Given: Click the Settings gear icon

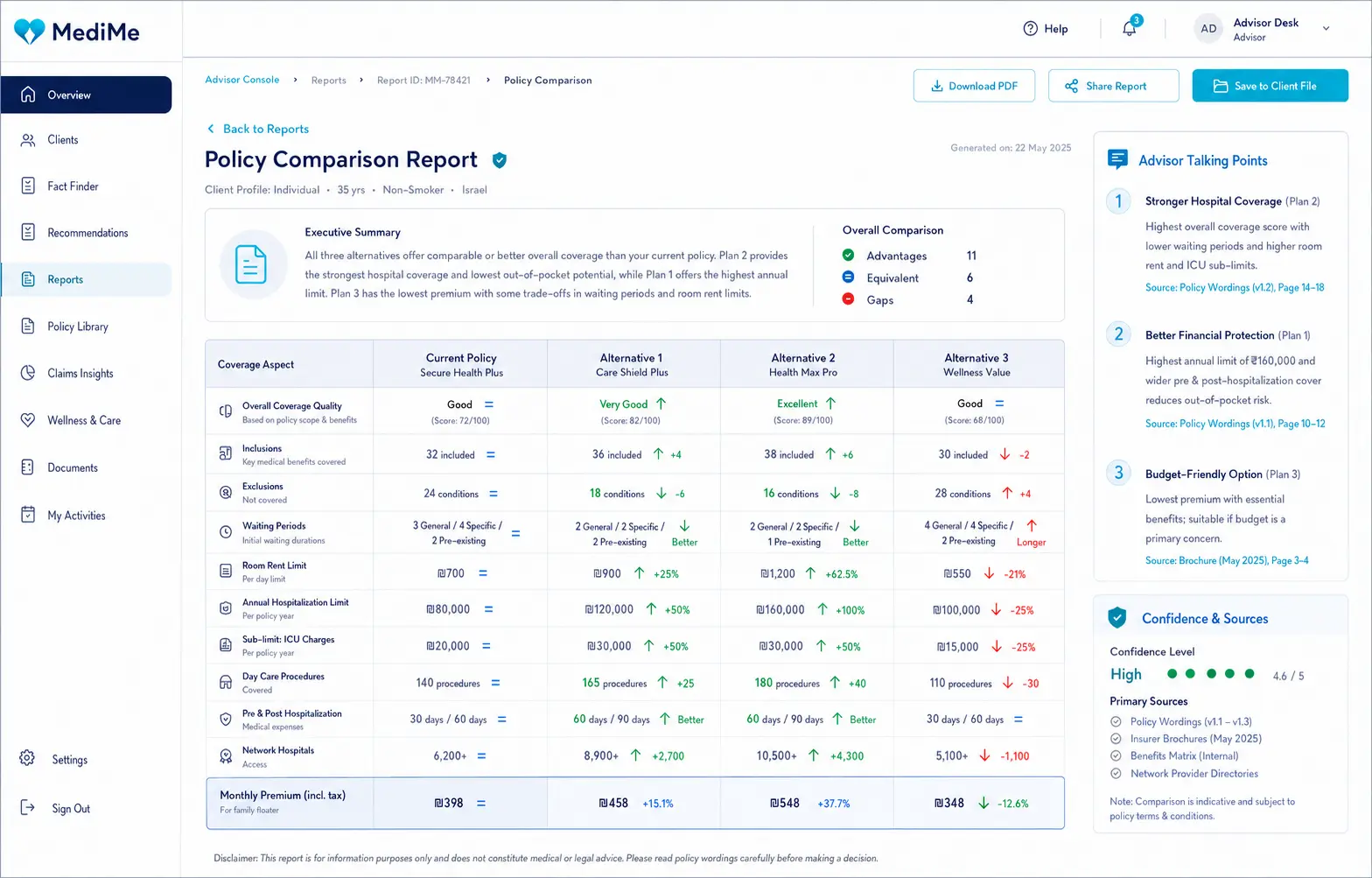Looking at the screenshot, I should pyautogui.click(x=28, y=759).
